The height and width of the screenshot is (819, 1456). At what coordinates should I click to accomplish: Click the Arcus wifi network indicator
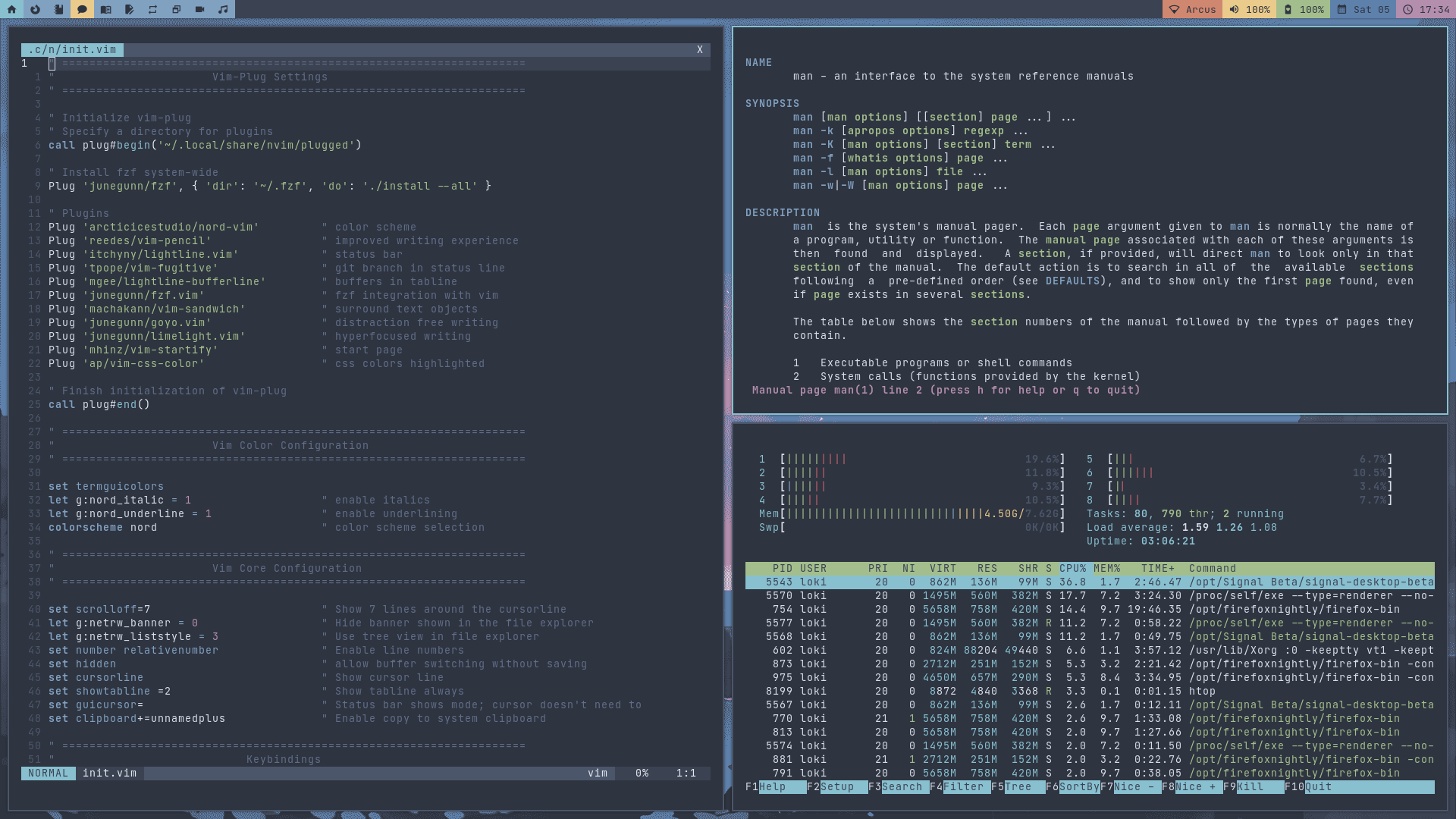[x=1192, y=9]
